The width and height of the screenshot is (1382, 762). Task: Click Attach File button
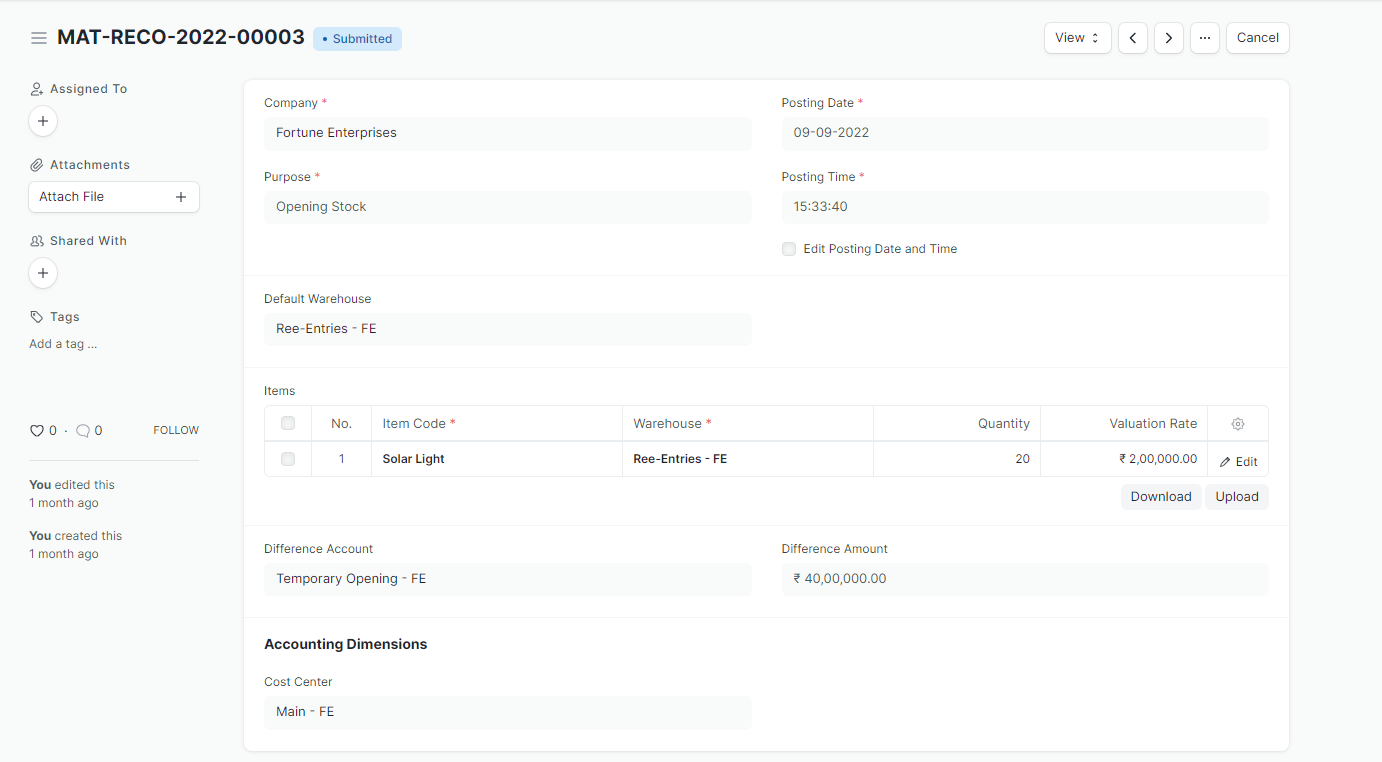(x=113, y=197)
